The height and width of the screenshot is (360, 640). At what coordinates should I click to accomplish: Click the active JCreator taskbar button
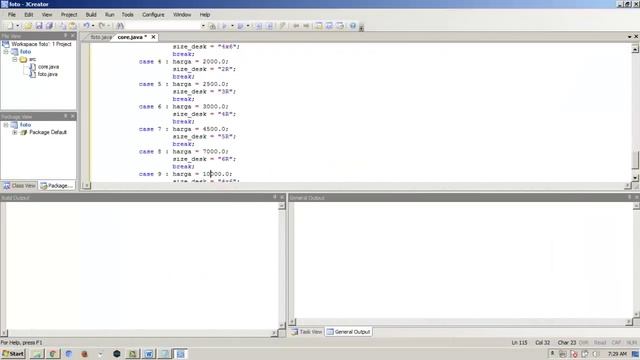click(181, 354)
